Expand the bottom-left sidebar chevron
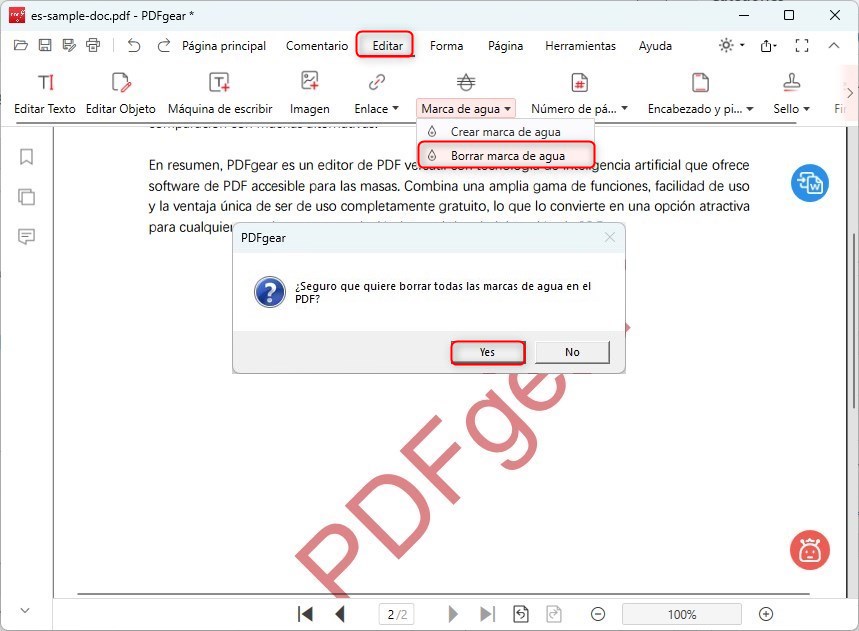 point(25,610)
